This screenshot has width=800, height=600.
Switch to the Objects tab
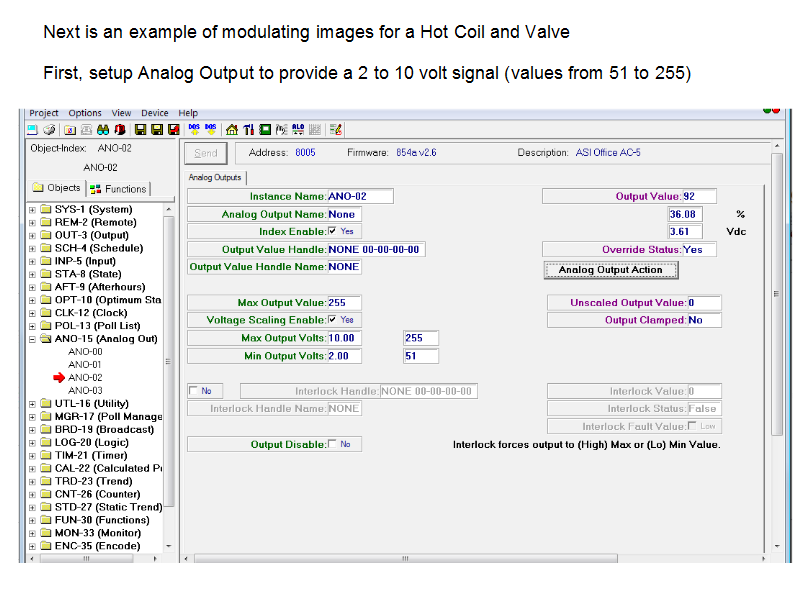[57, 188]
